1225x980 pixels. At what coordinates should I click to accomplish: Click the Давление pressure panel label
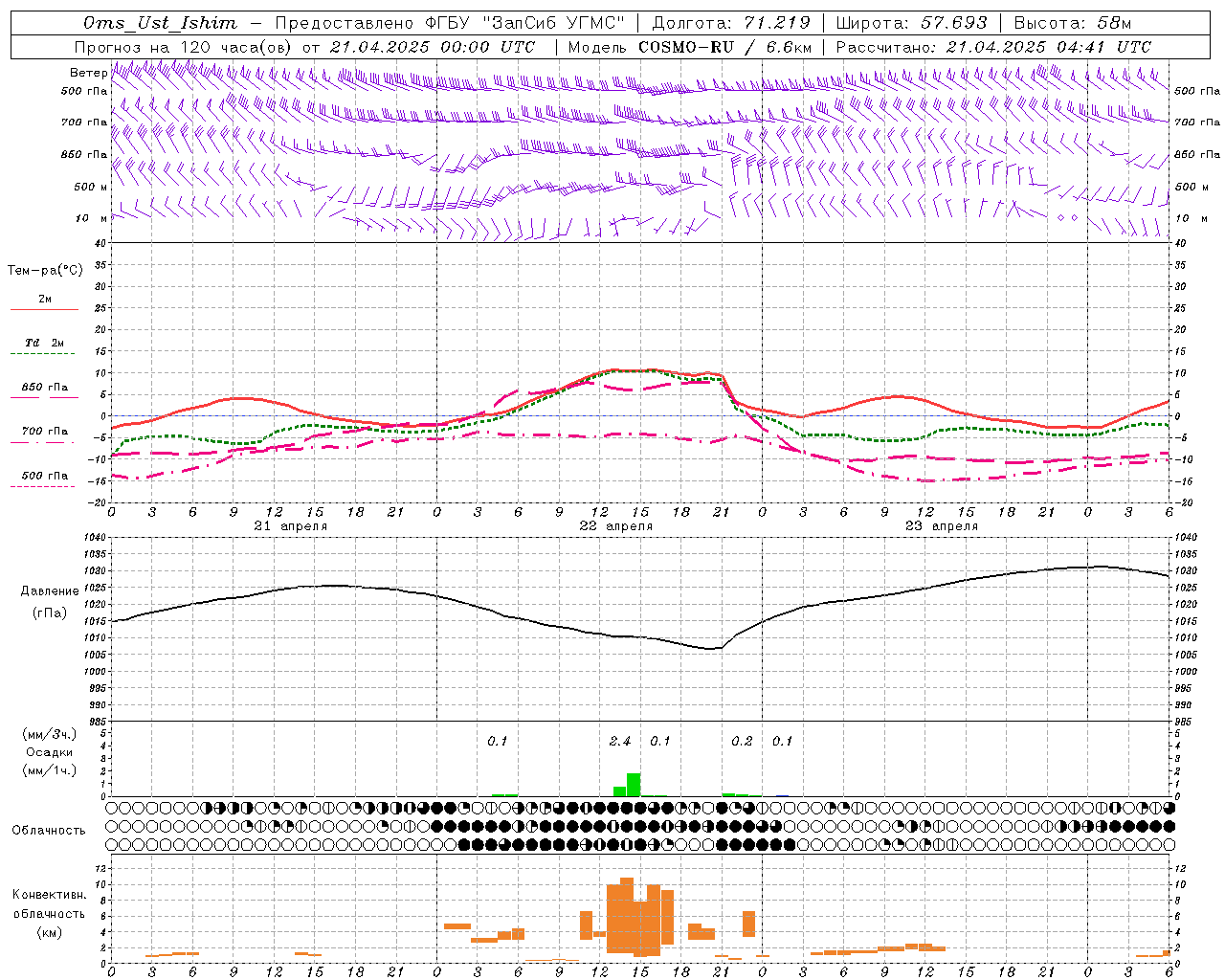50,591
